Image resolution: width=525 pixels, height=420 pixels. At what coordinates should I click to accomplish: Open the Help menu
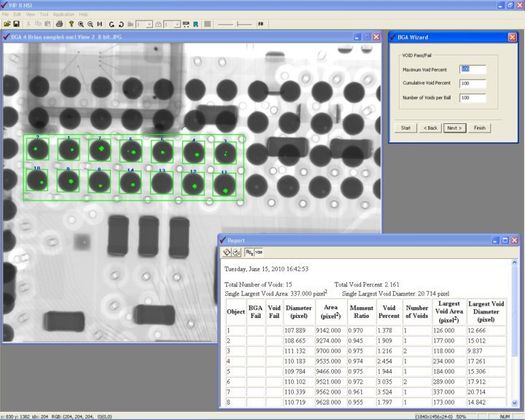tap(83, 15)
